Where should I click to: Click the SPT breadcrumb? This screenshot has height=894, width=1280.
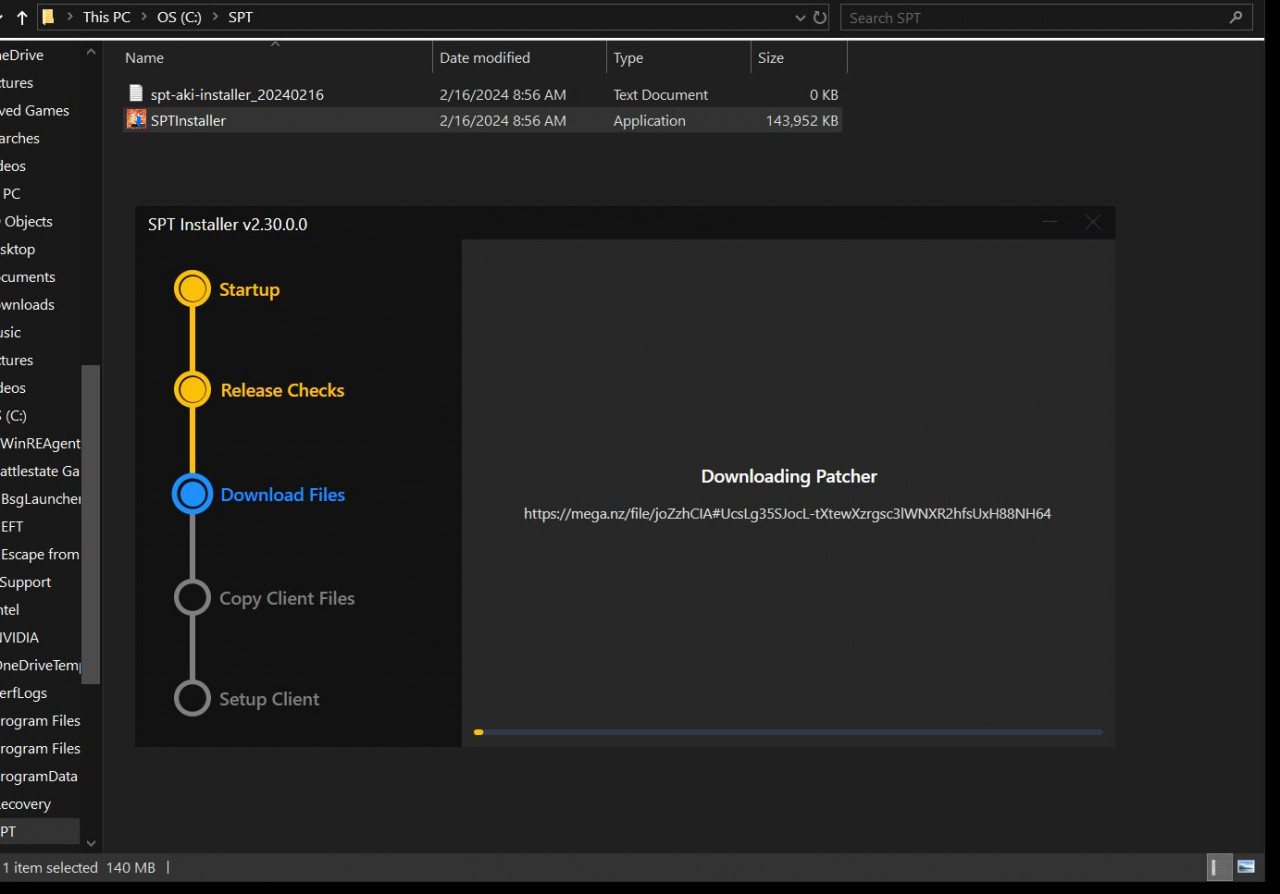(240, 18)
